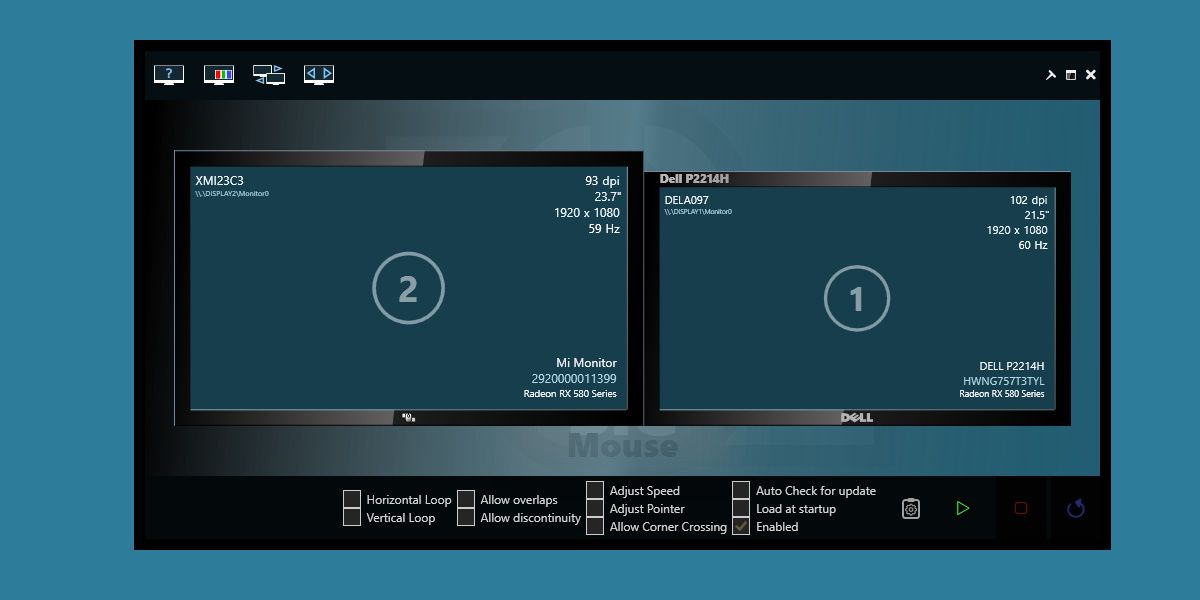Click \\.\DISPLAY1\Monitor0 device path
This screenshot has height=600, width=1200.
click(698, 211)
